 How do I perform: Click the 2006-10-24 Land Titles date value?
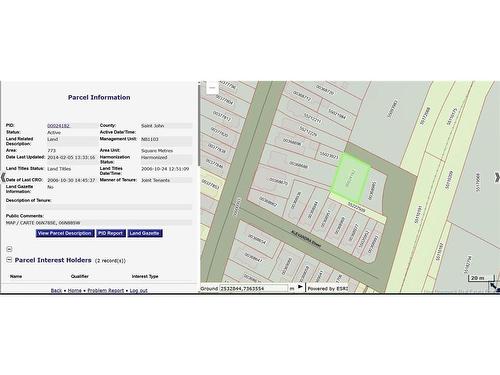[x=165, y=169]
